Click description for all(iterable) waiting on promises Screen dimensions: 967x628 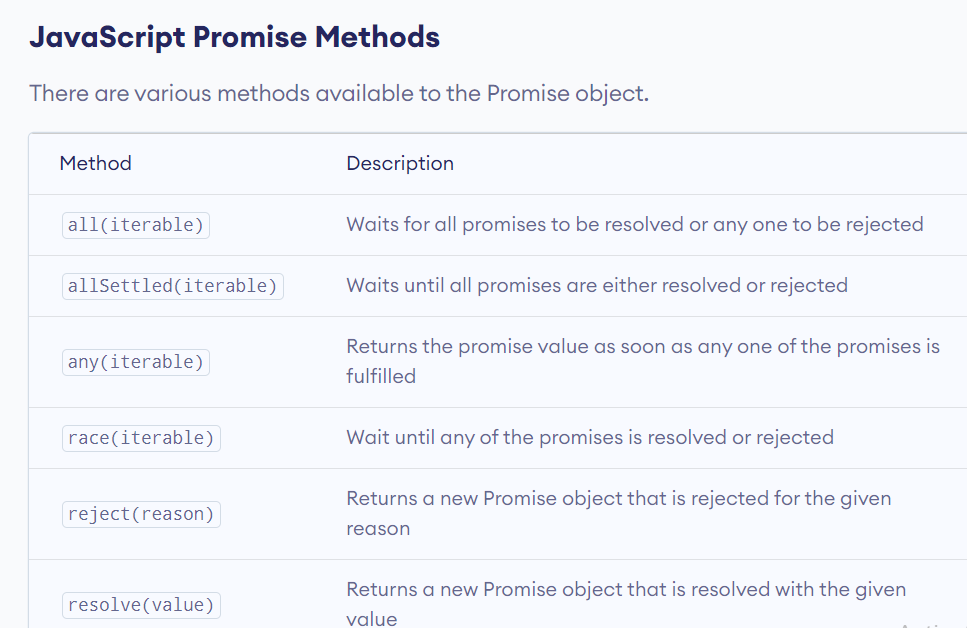click(635, 225)
